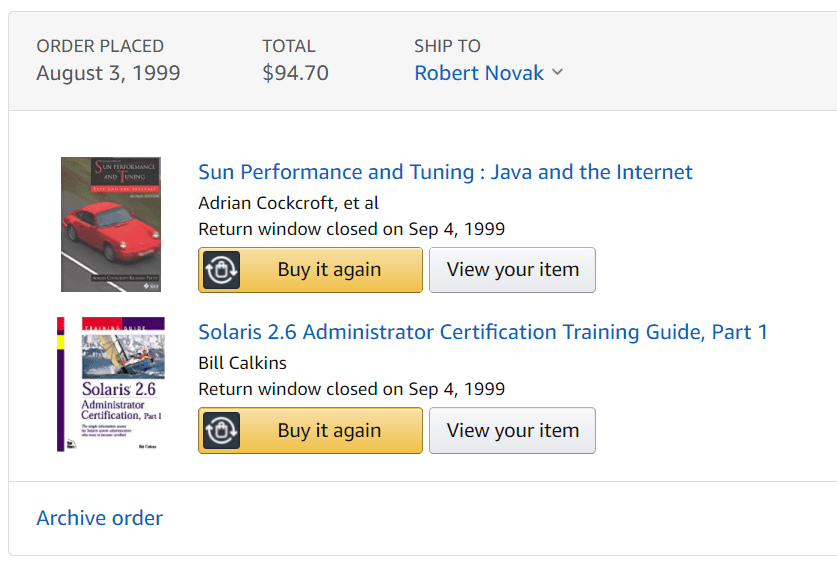View your item for Solaris 2.6 guide
Image resolution: width=837 pixels, height=569 pixels.
(x=512, y=430)
